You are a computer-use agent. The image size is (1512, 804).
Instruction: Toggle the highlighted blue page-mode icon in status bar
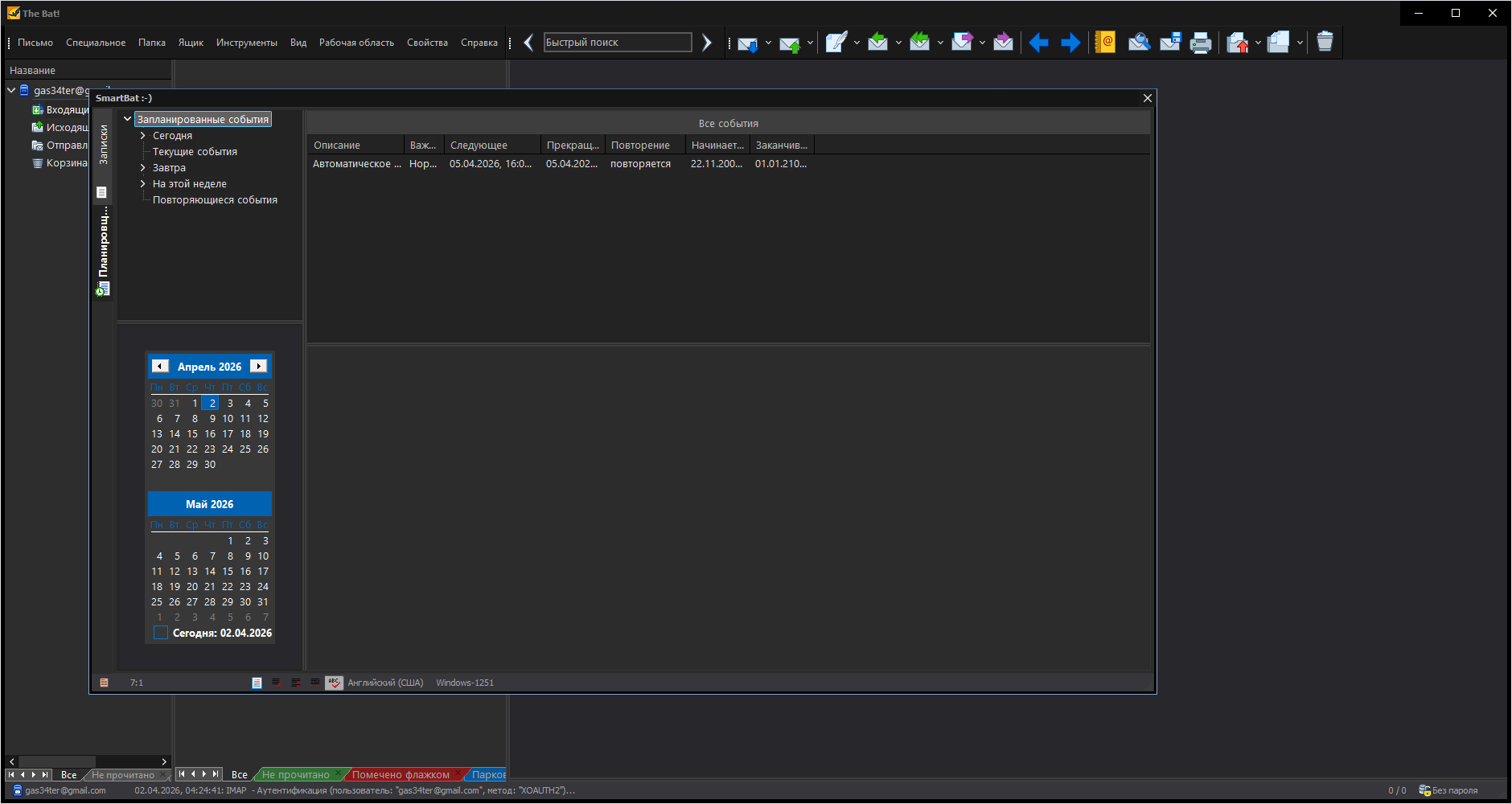[x=257, y=683]
